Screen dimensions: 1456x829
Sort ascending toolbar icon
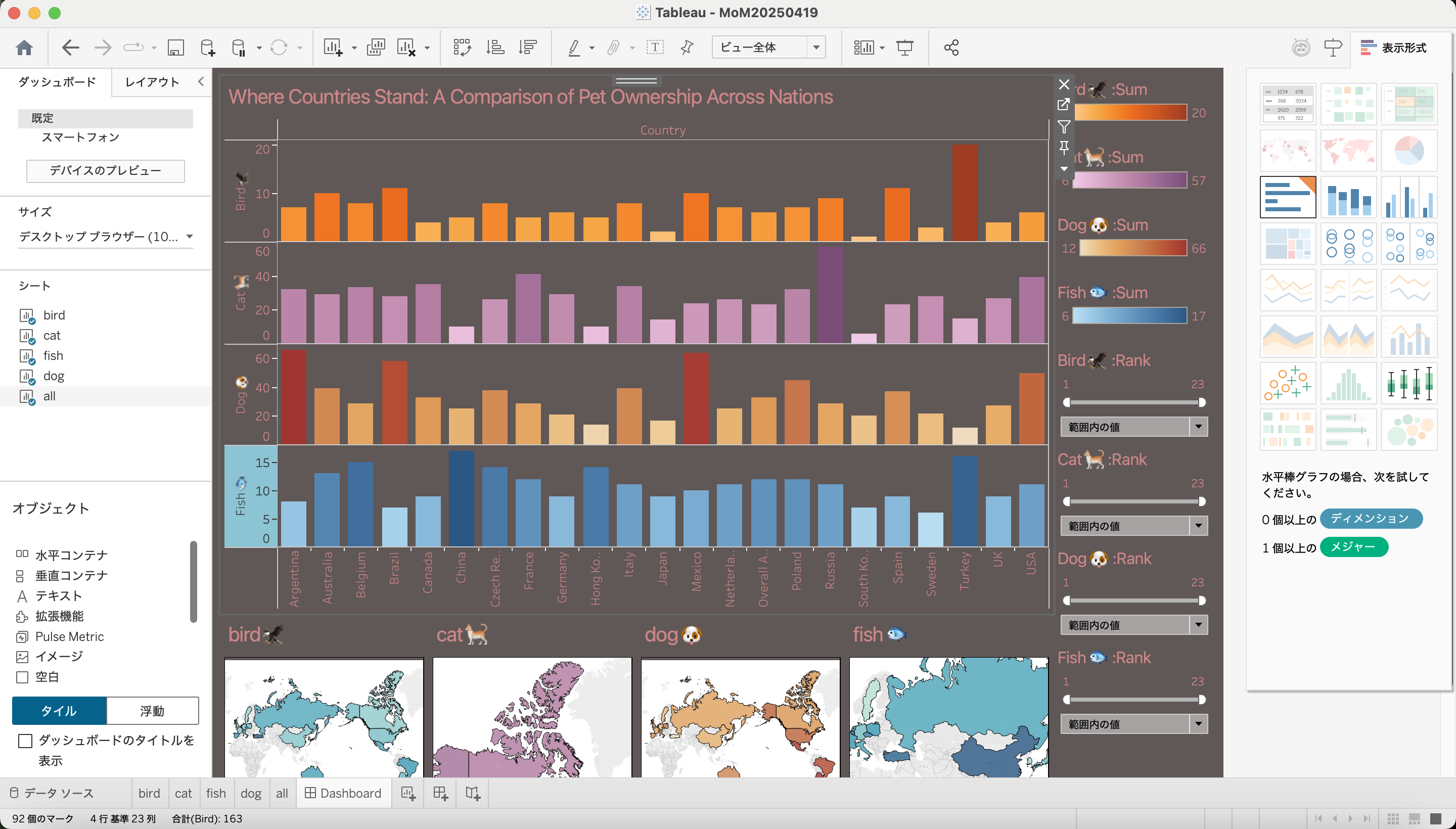coord(495,47)
